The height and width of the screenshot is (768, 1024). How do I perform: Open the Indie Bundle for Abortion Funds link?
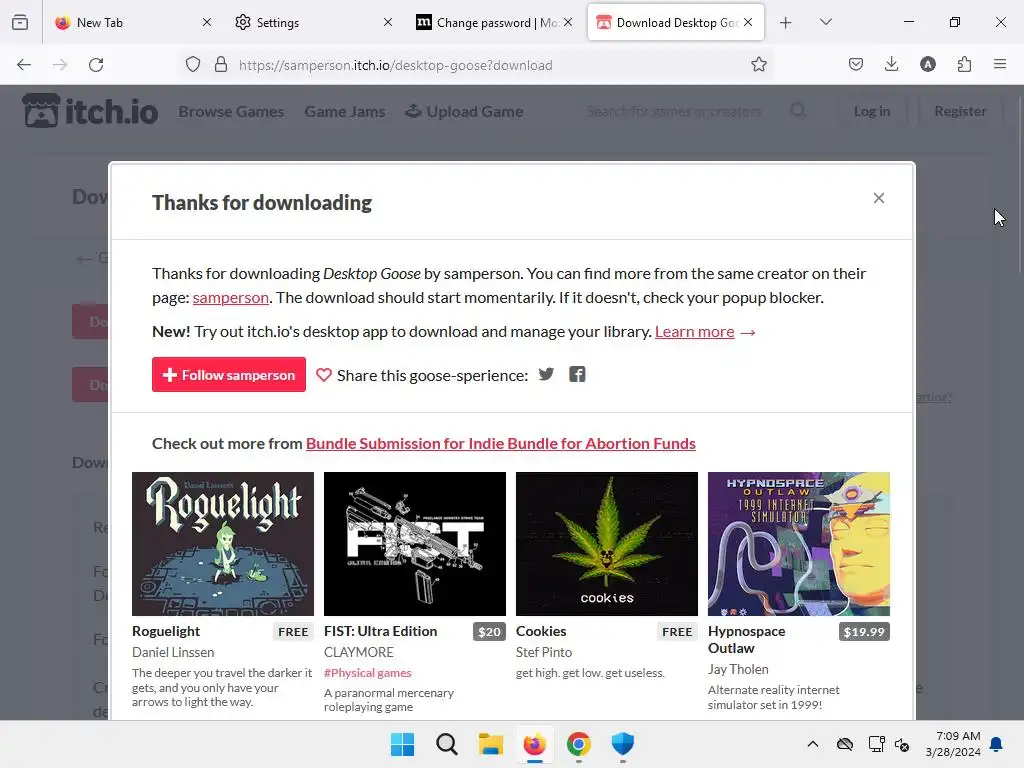pyautogui.click(x=500, y=443)
